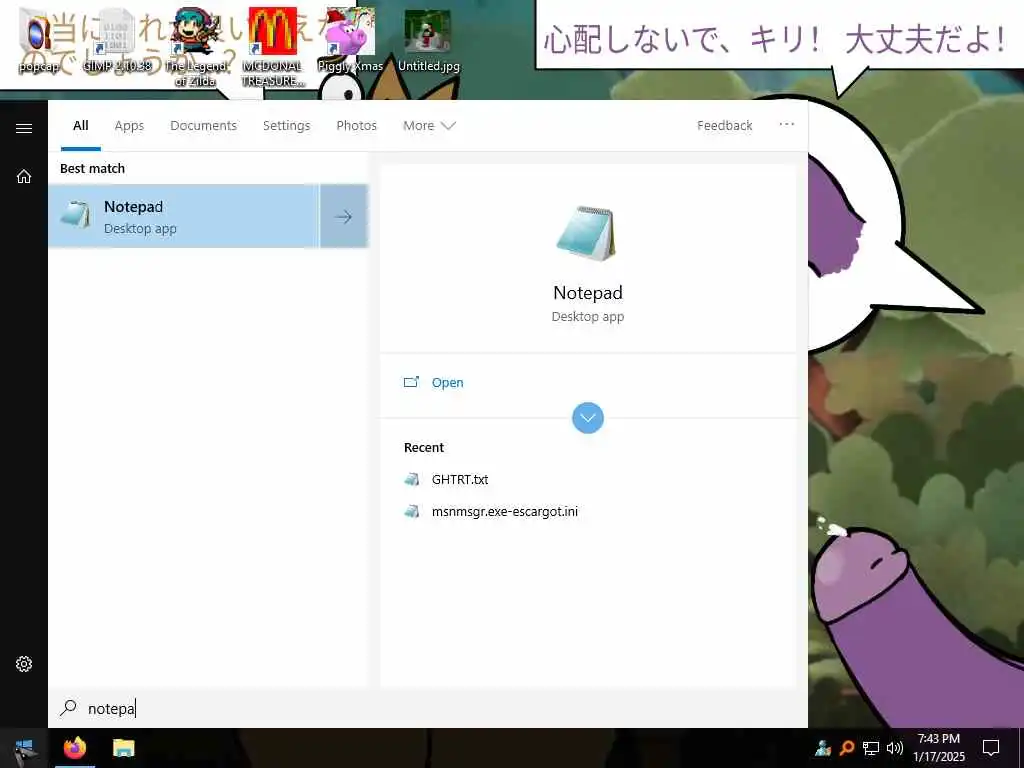Open the three-dot options menu

pyautogui.click(x=786, y=124)
